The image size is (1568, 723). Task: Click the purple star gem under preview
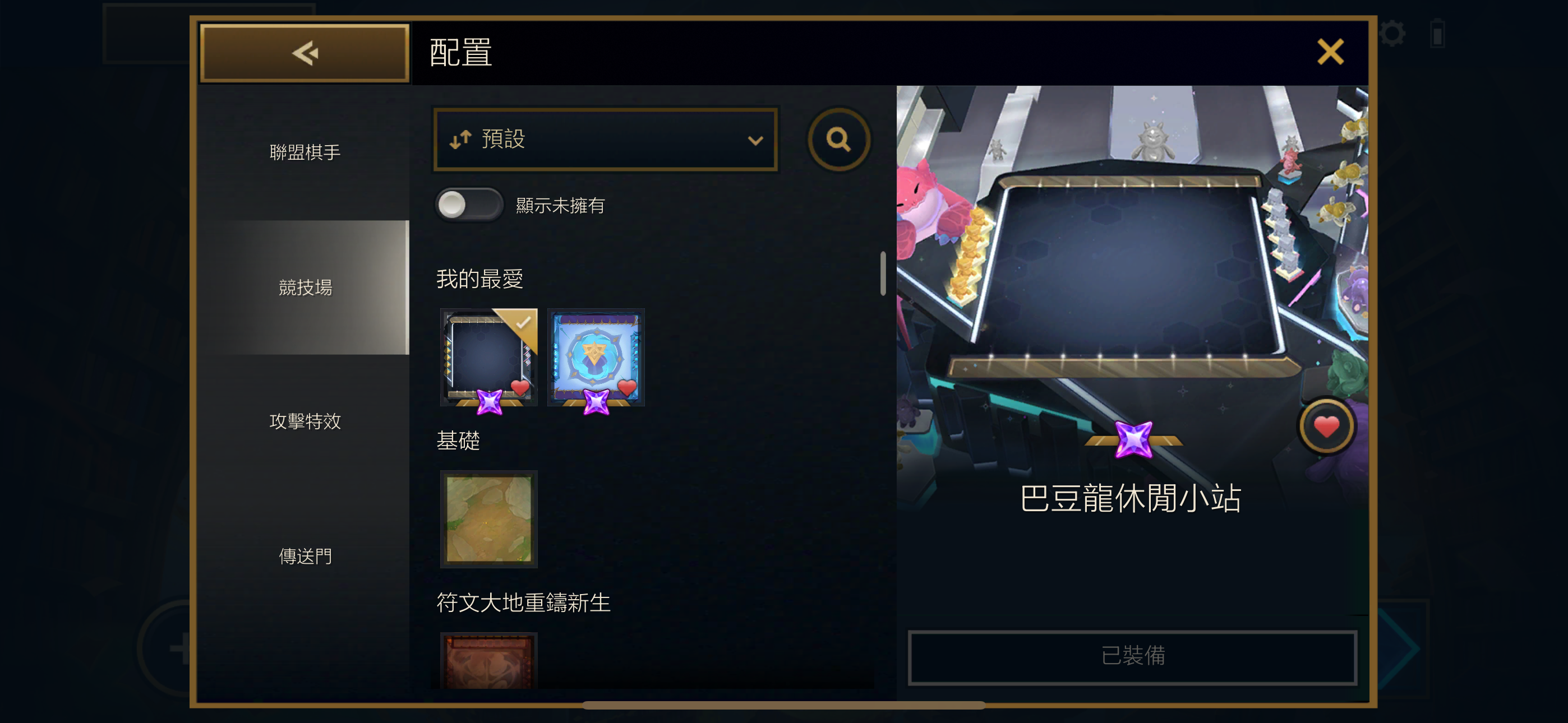[x=1133, y=439]
